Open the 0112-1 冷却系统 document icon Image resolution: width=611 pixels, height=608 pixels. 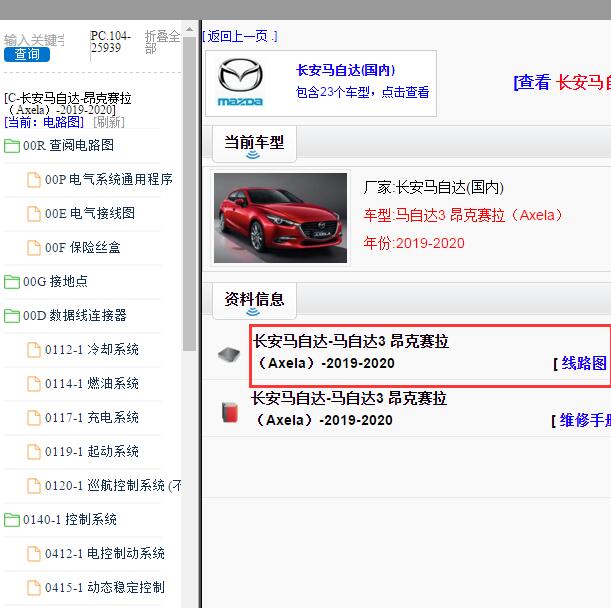click(x=34, y=350)
